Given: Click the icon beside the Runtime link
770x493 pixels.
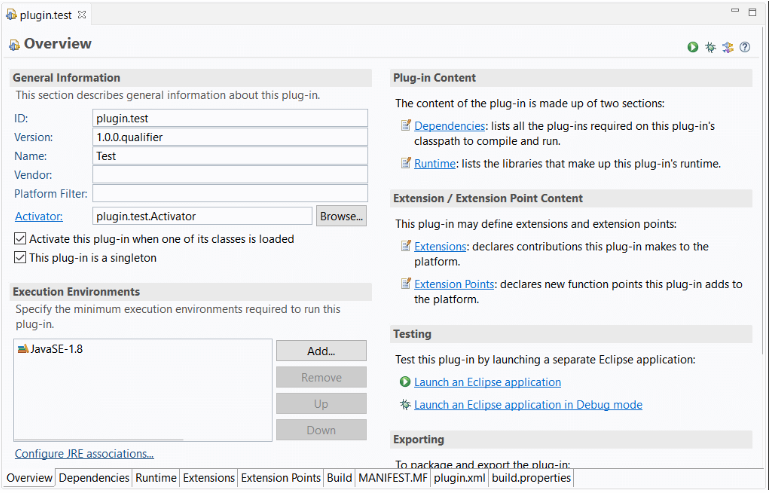Looking at the screenshot, I should click(406, 163).
